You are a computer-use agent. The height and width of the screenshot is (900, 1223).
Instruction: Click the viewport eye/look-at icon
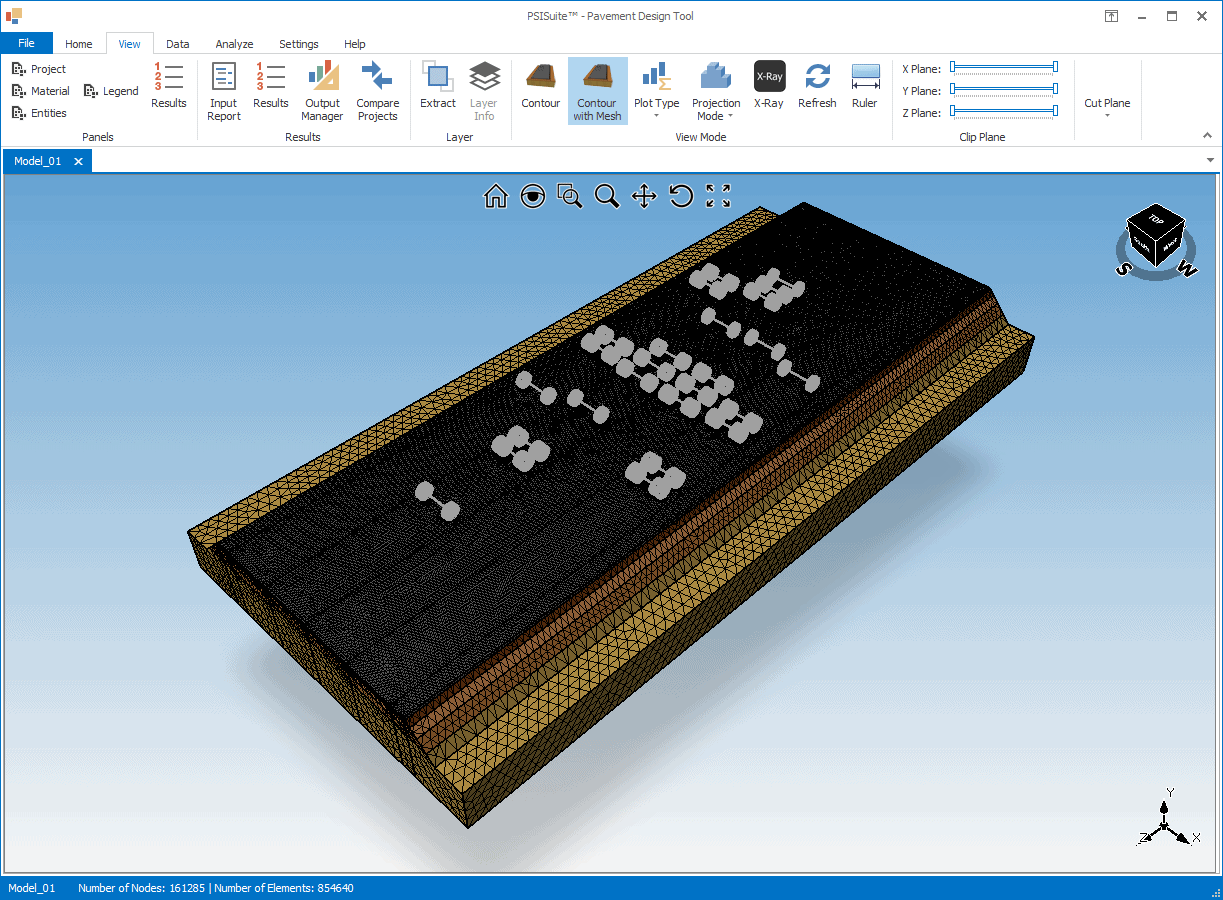click(533, 196)
